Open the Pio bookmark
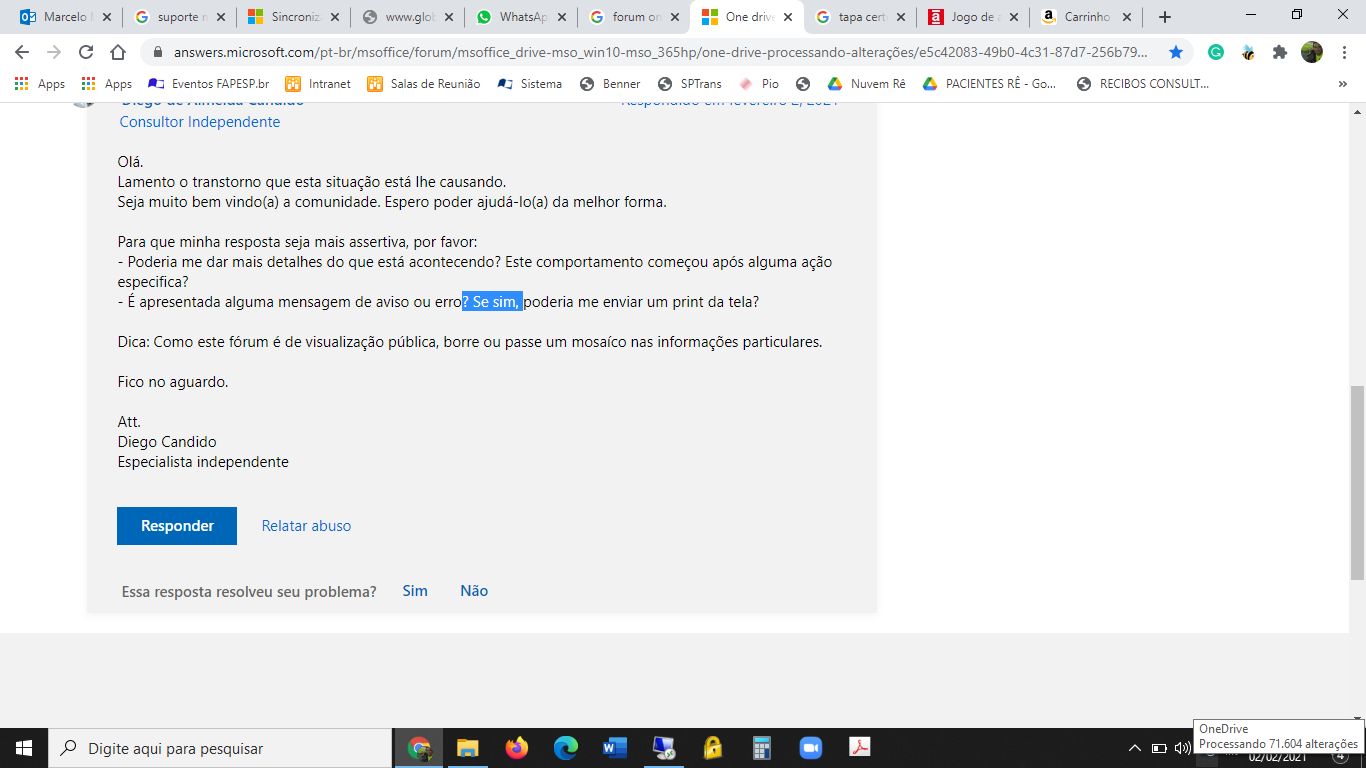The width and height of the screenshot is (1366, 768). [758, 84]
